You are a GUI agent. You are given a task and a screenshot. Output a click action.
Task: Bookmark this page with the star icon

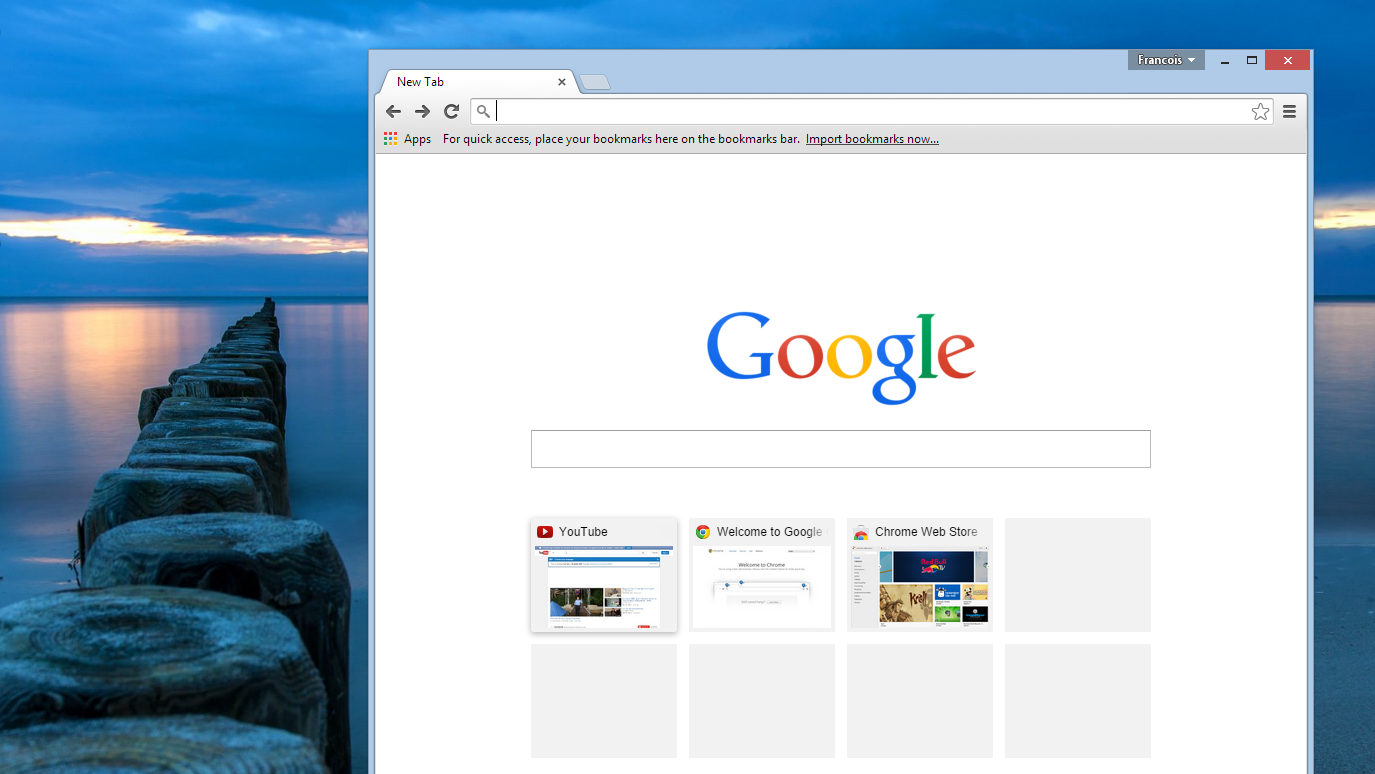pyautogui.click(x=1260, y=112)
